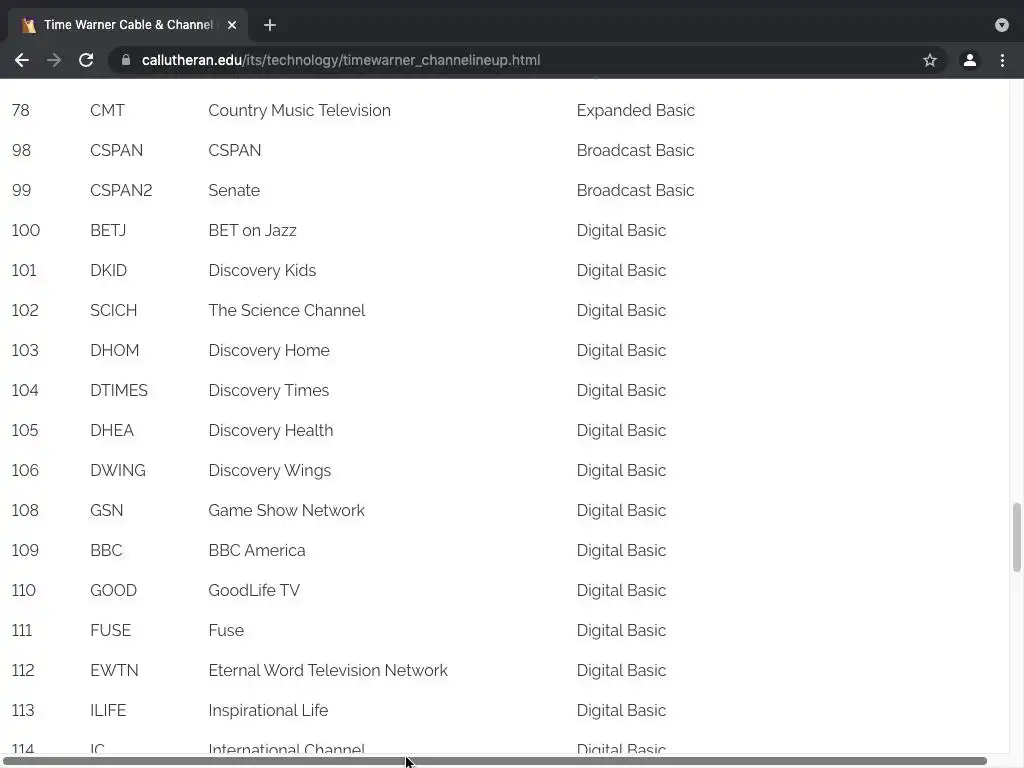Click the 'DHEA' abbreviation
The height and width of the screenshot is (768, 1024).
pyautogui.click(x=112, y=430)
